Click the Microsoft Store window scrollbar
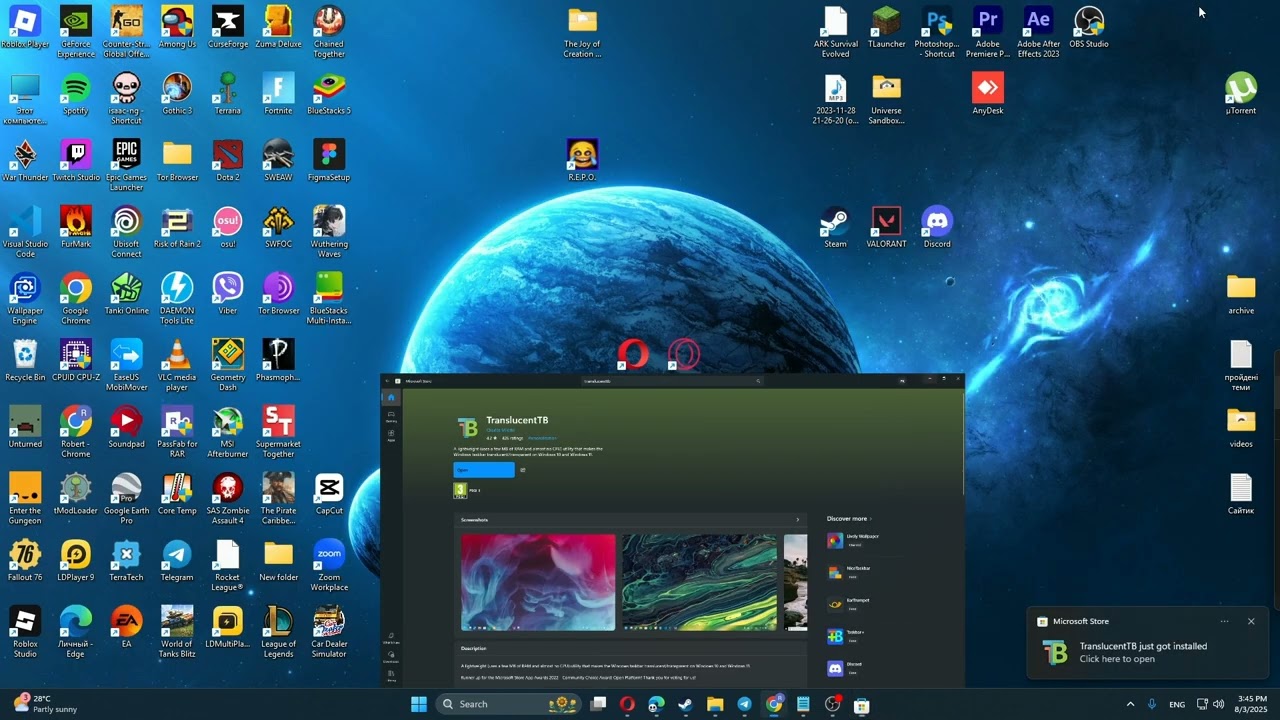 pyautogui.click(x=963, y=442)
